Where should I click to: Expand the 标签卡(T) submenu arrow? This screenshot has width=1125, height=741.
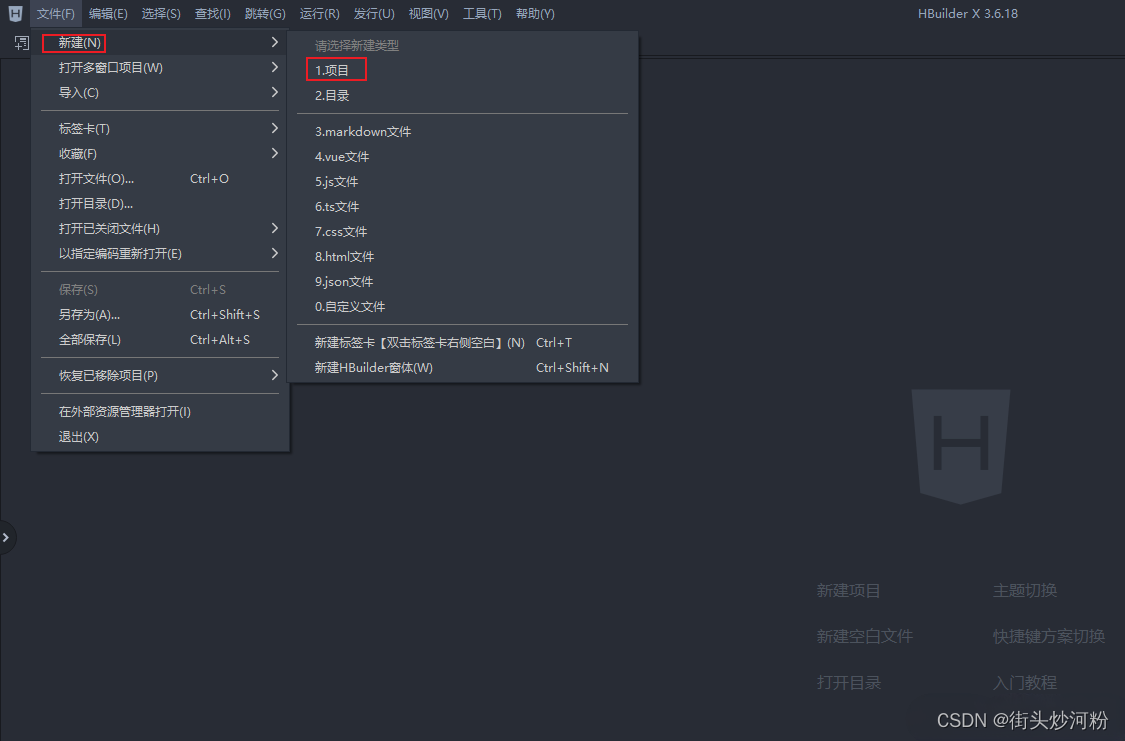[274, 129]
